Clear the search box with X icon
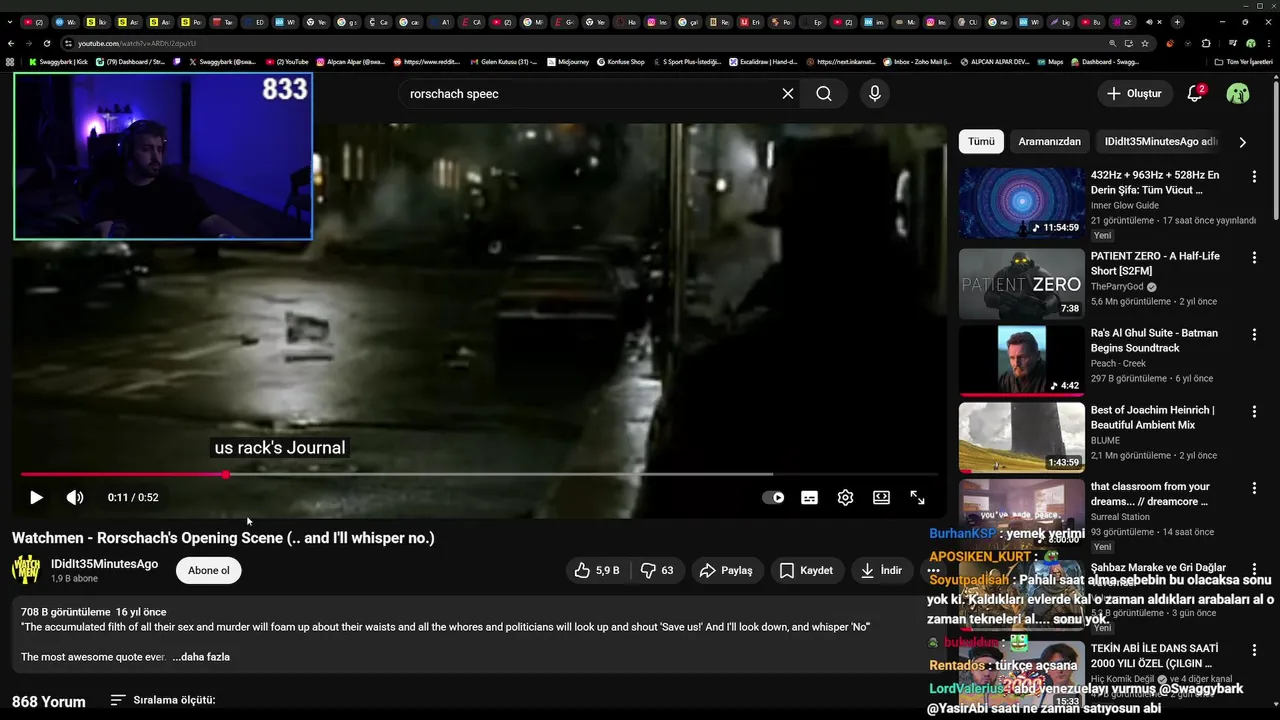Viewport: 1280px width, 720px height. click(788, 93)
